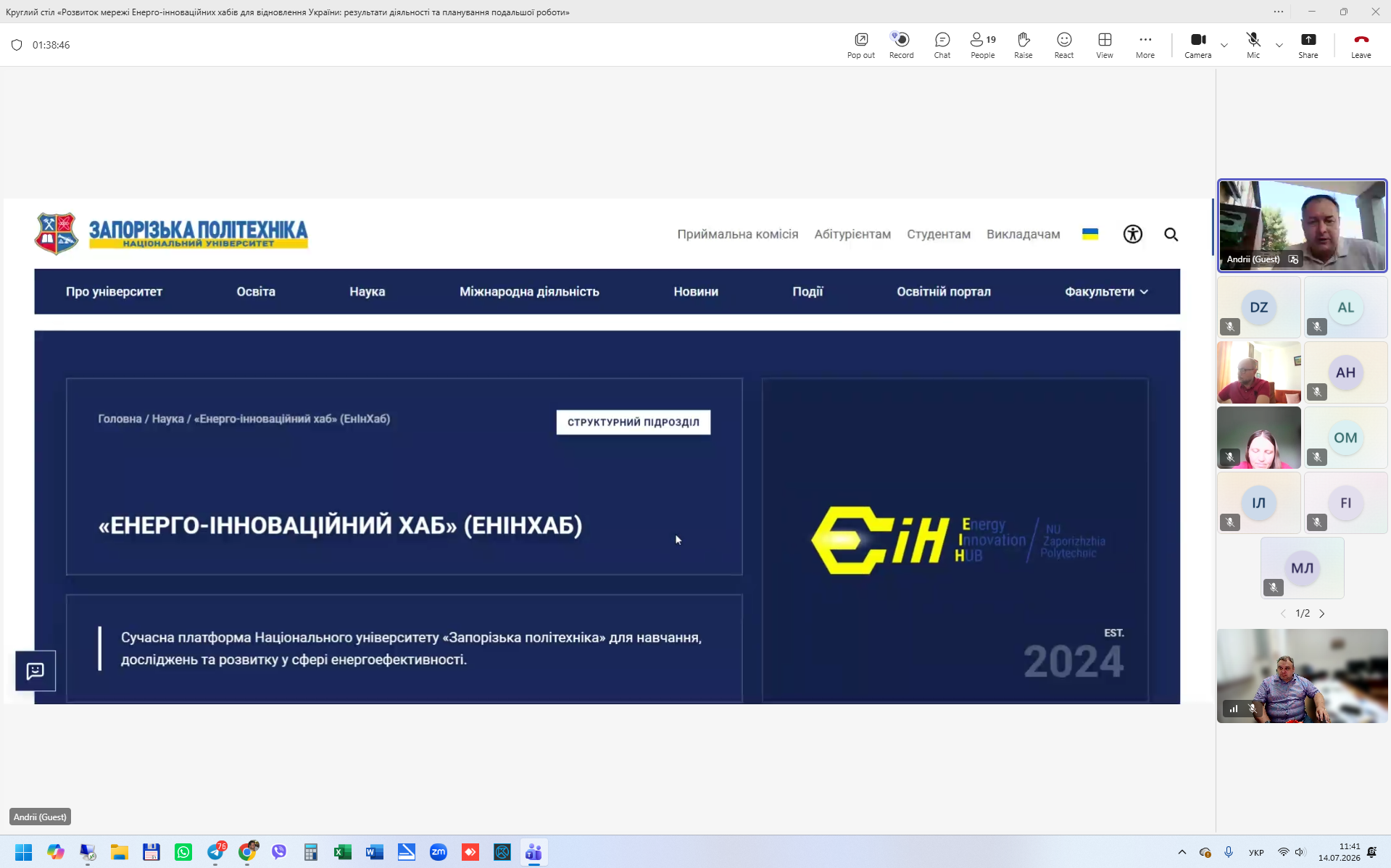The image size is (1391, 868).
Task: Select the DZ participant tile
Action: pos(1258,307)
